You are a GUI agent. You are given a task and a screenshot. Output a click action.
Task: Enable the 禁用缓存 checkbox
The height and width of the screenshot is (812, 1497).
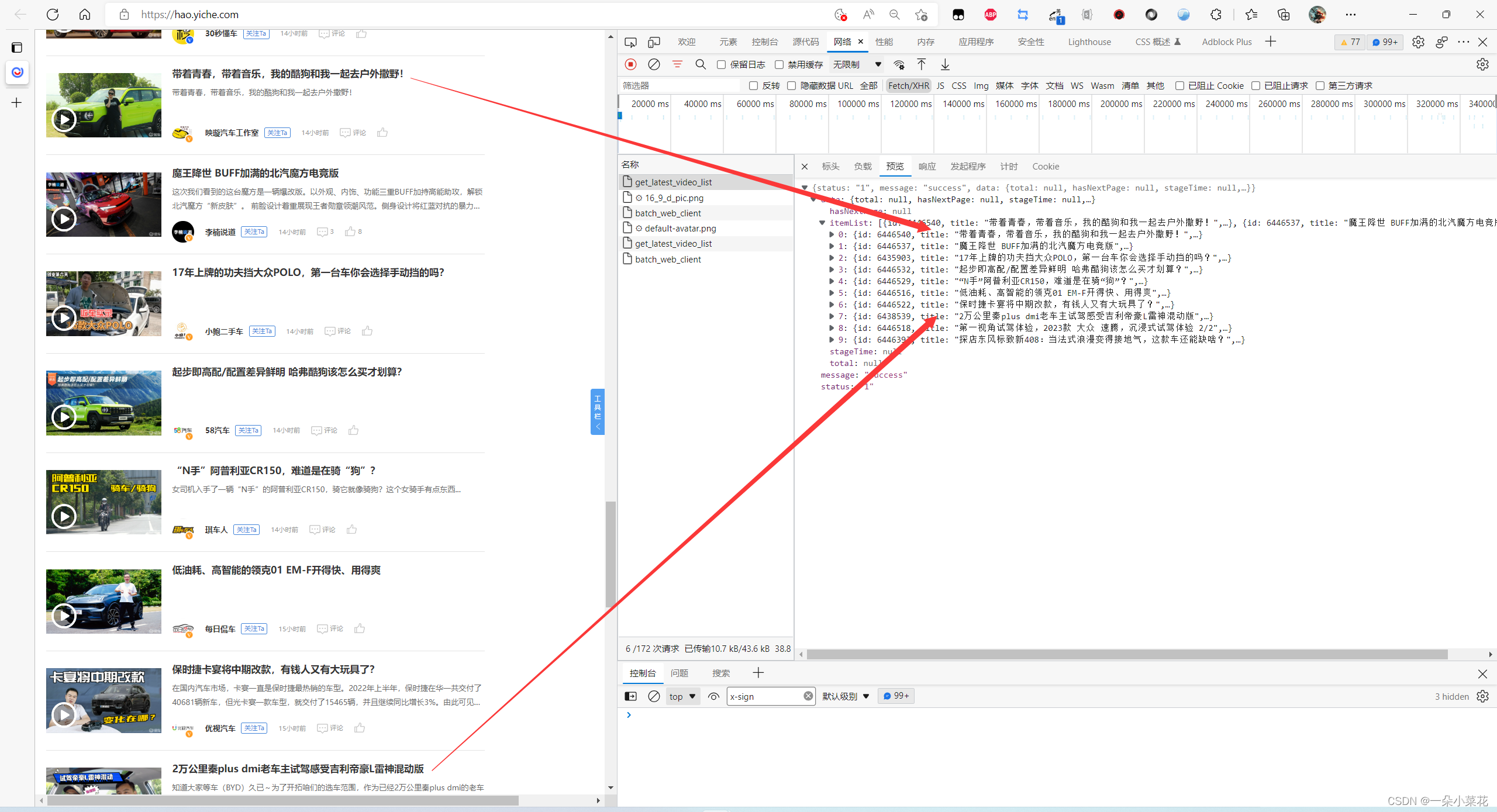[779, 64]
